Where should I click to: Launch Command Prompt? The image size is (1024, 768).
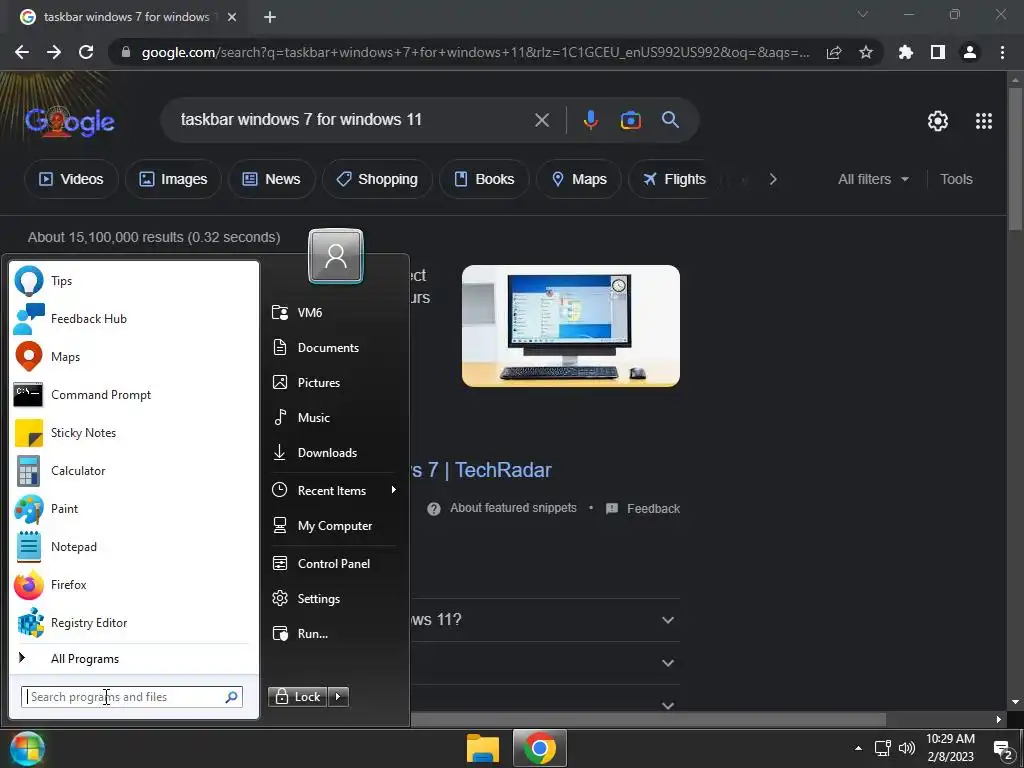coord(134,394)
